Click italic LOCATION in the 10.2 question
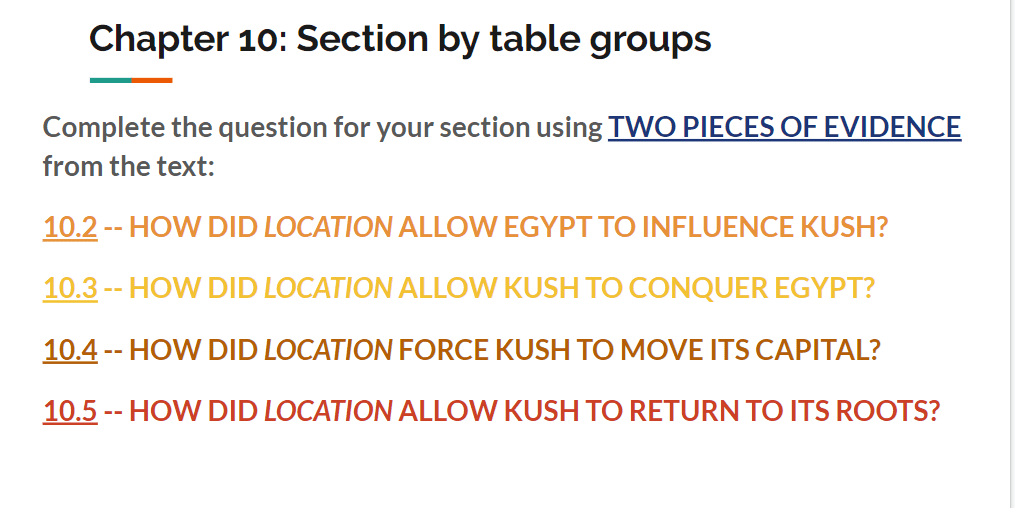Screen dimensions: 1015x508 point(328,227)
